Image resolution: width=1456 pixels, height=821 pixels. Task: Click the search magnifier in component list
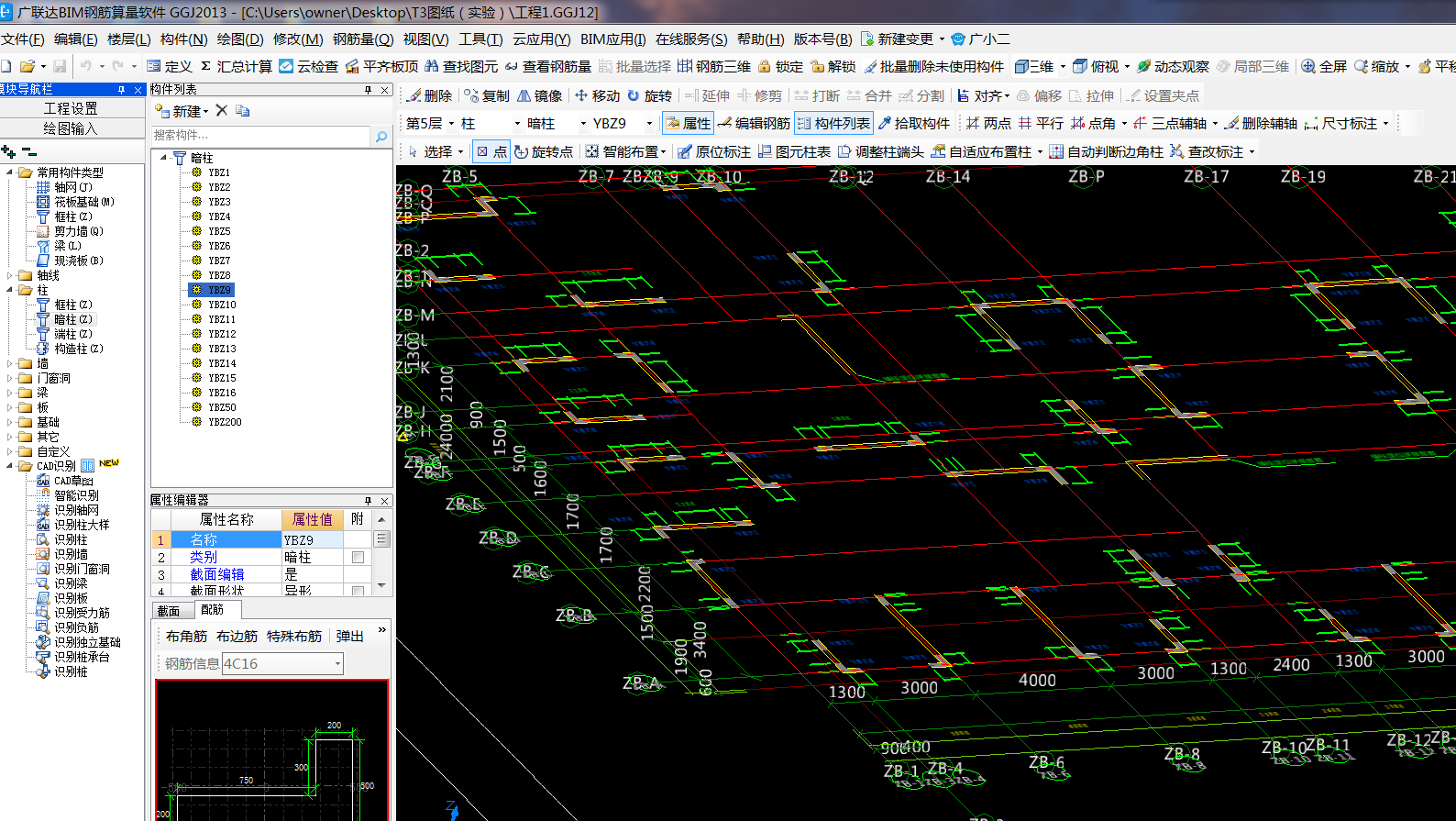pos(381,136)
